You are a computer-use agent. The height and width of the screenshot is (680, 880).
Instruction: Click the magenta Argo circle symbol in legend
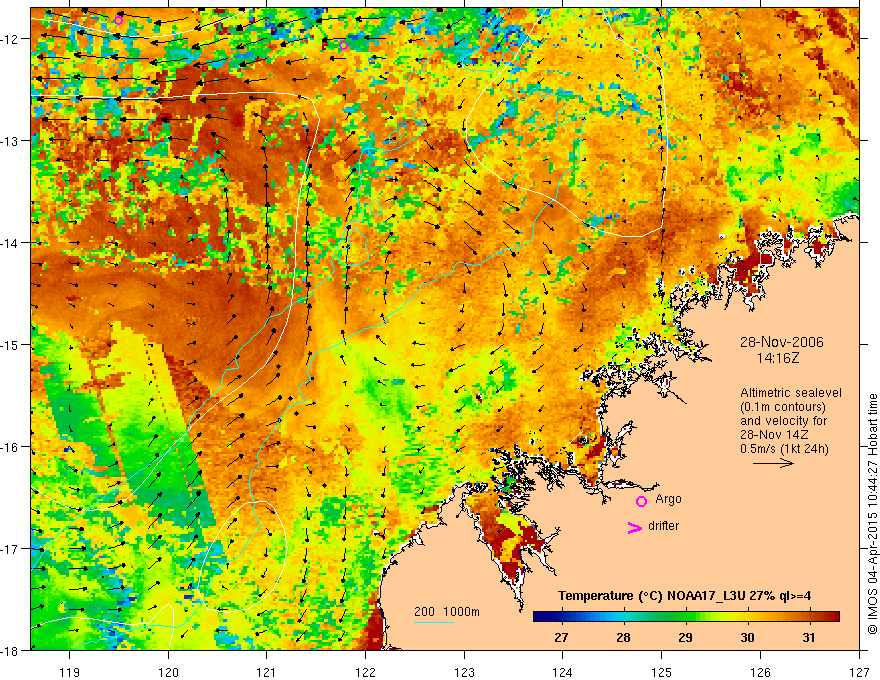pos(641,501)
